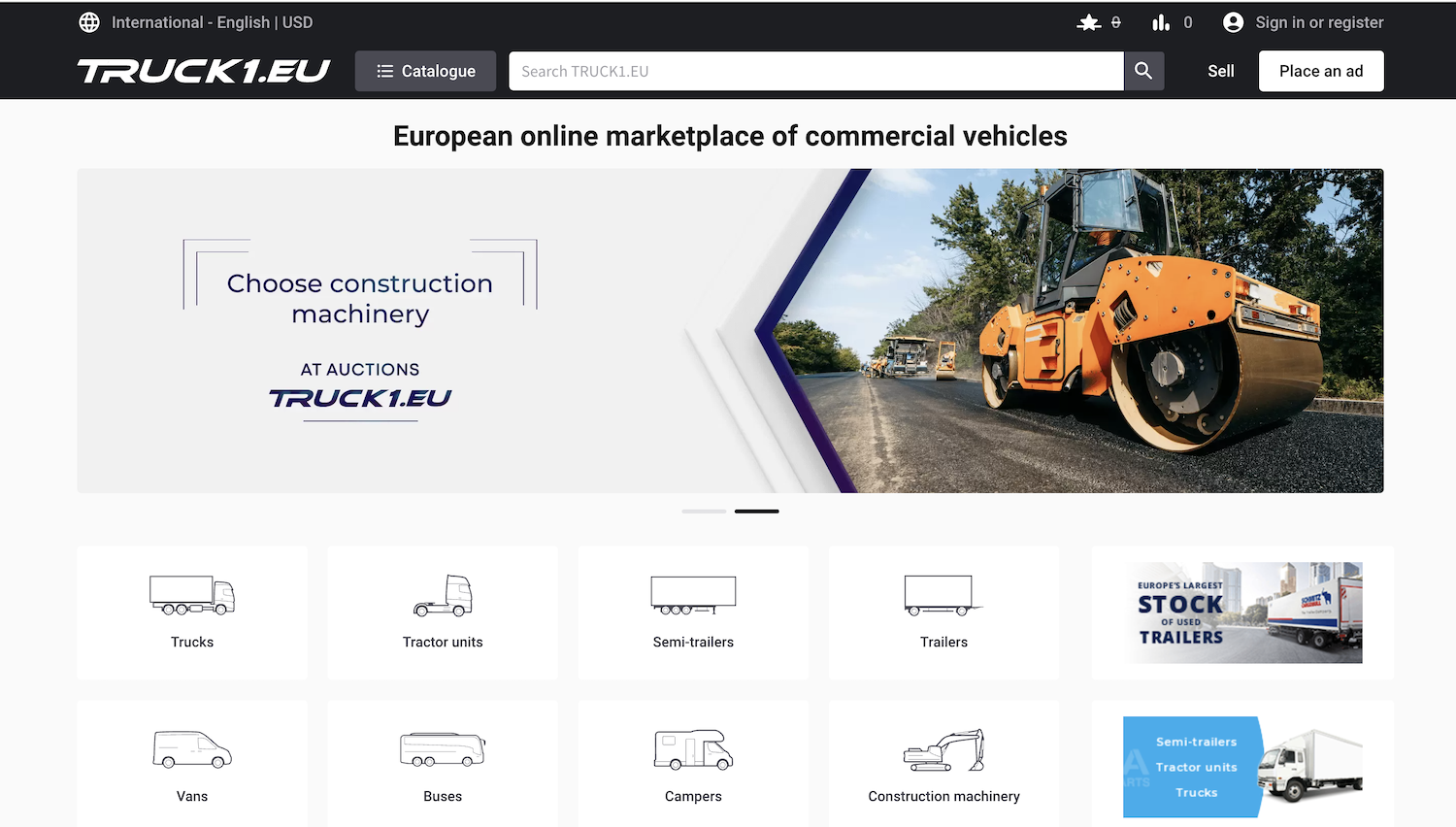Click the Place an ad button
This screenshot has height=827, width=1456.
click(x=1321, y=71)
